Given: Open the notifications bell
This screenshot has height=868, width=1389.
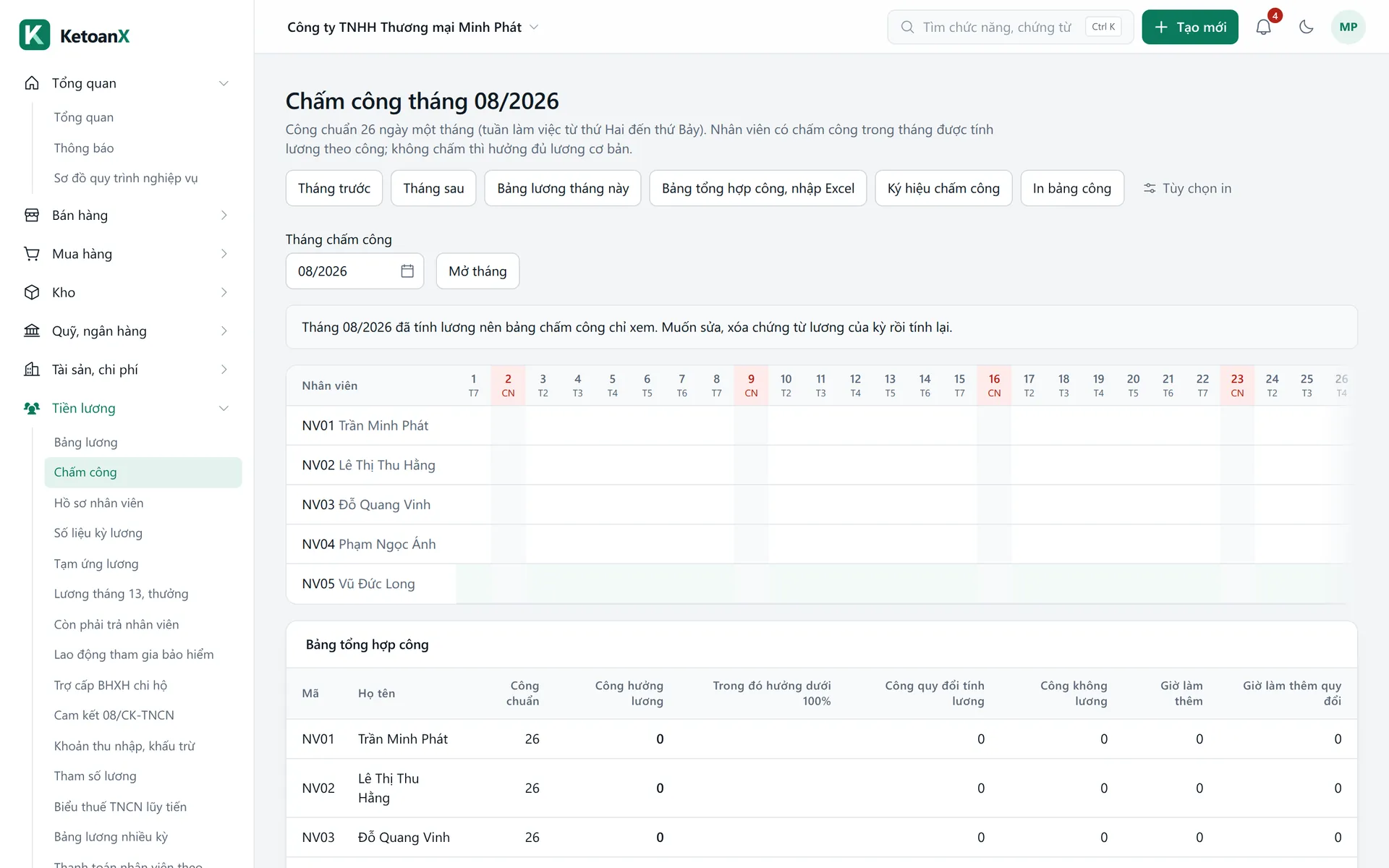Looking at the screenshot, I should [1263, 27].
